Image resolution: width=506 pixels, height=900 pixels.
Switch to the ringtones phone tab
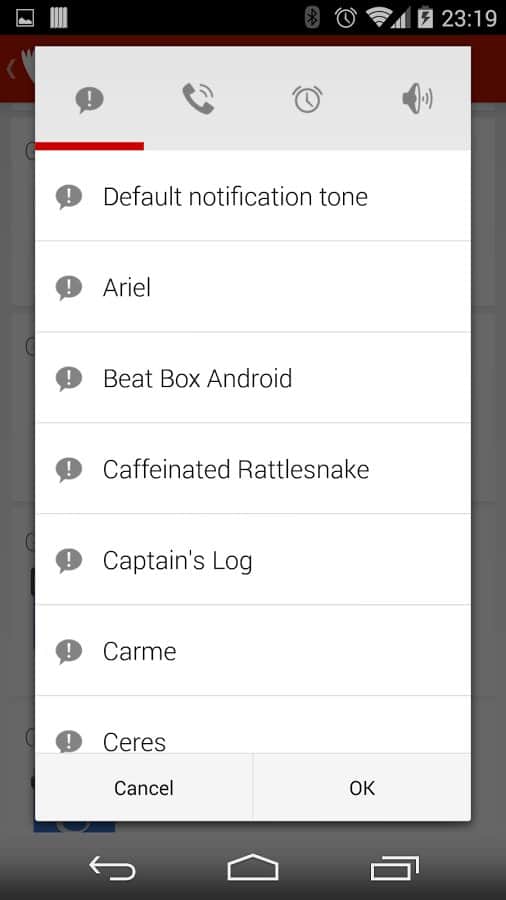click(x=198, y=99)
